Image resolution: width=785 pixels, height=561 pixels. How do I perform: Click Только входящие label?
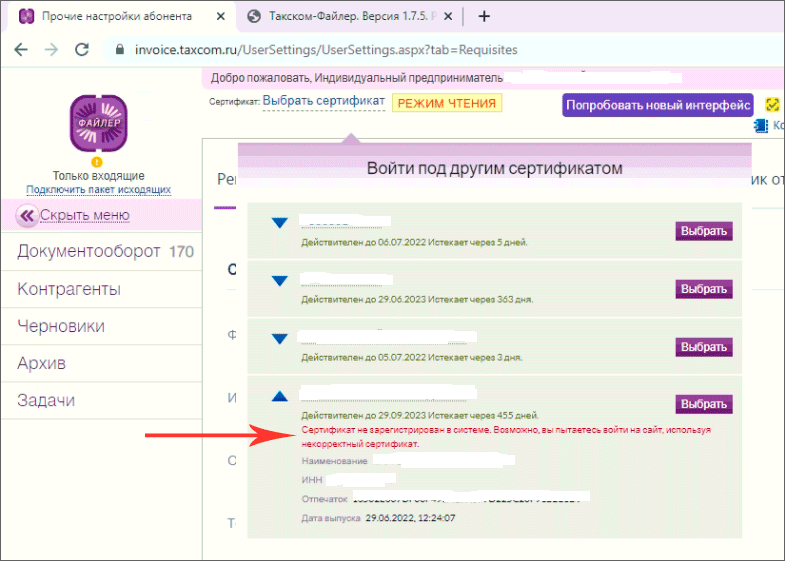click(99, 176)
